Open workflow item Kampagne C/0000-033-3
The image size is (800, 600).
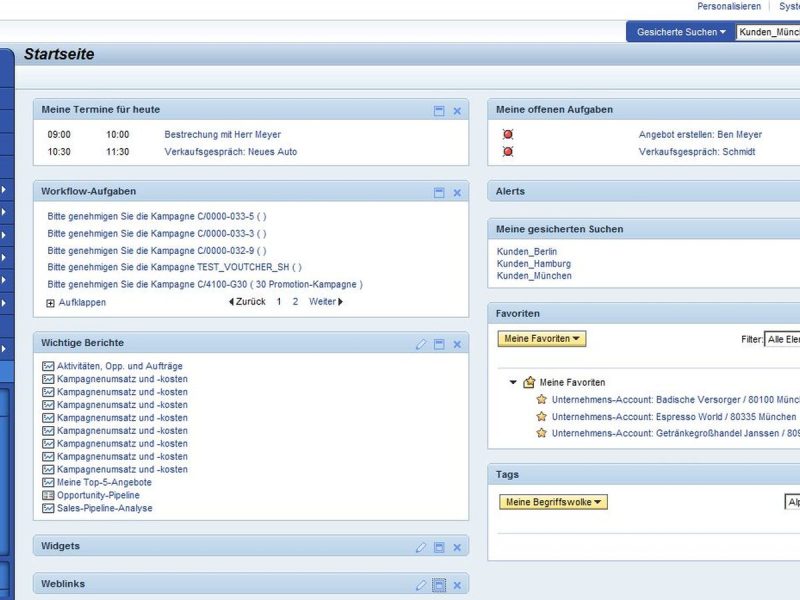pyautogui.click(x=157, y=234)
